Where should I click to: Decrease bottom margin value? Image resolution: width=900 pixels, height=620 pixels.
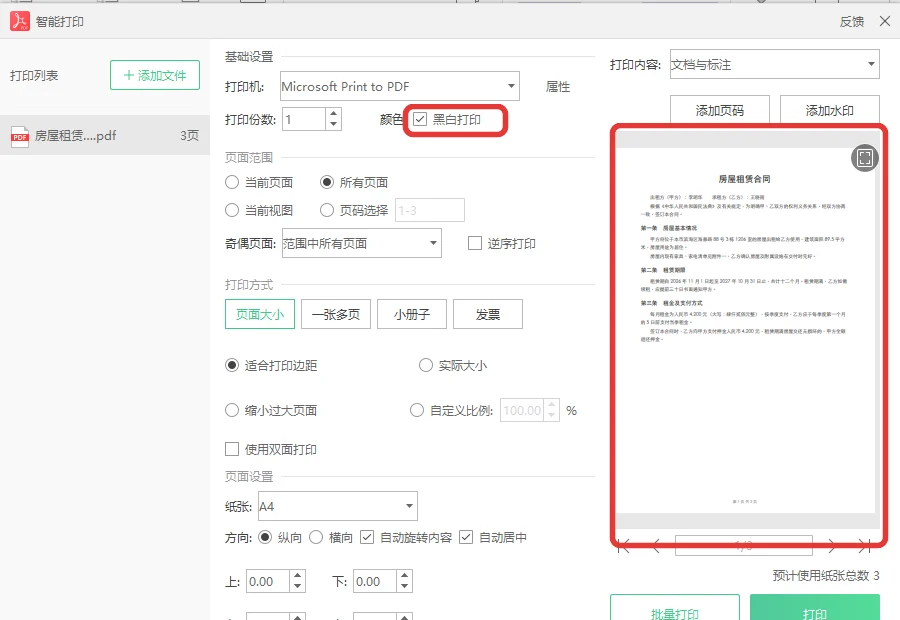pyautogui.click(x=405, y=587)
